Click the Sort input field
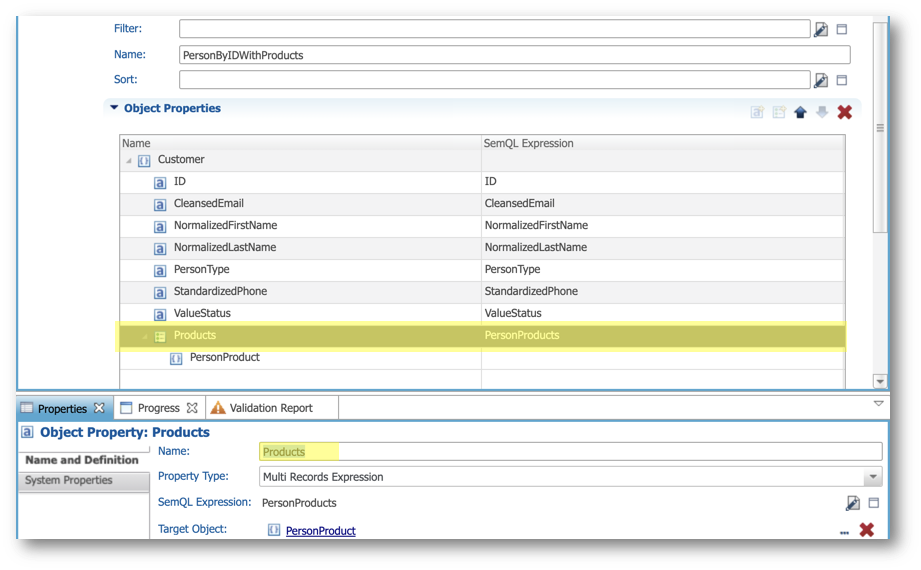The height and width of the screenshot is (570, 921). 495,80
